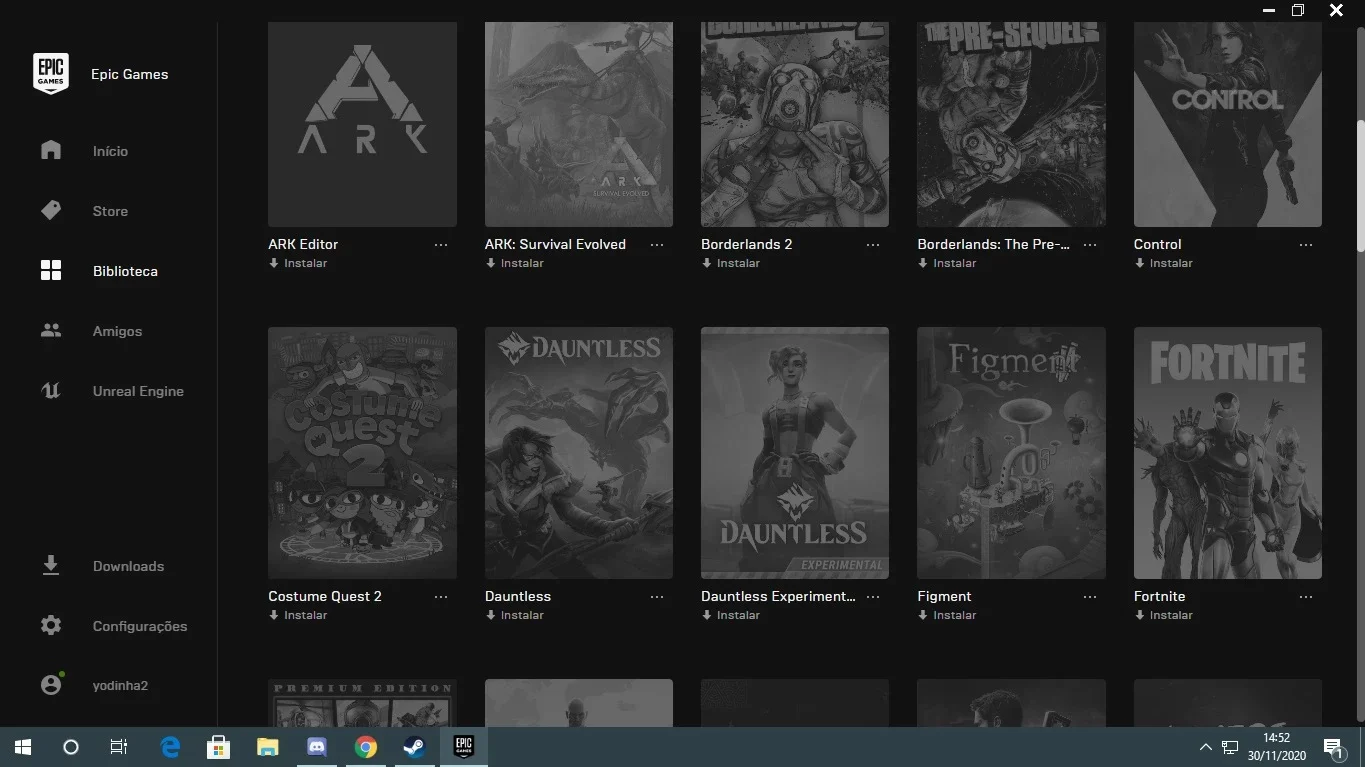Screen dimensions: 1365x767
Task: Click the Epic Games logo icon
Action: (51, 74)
